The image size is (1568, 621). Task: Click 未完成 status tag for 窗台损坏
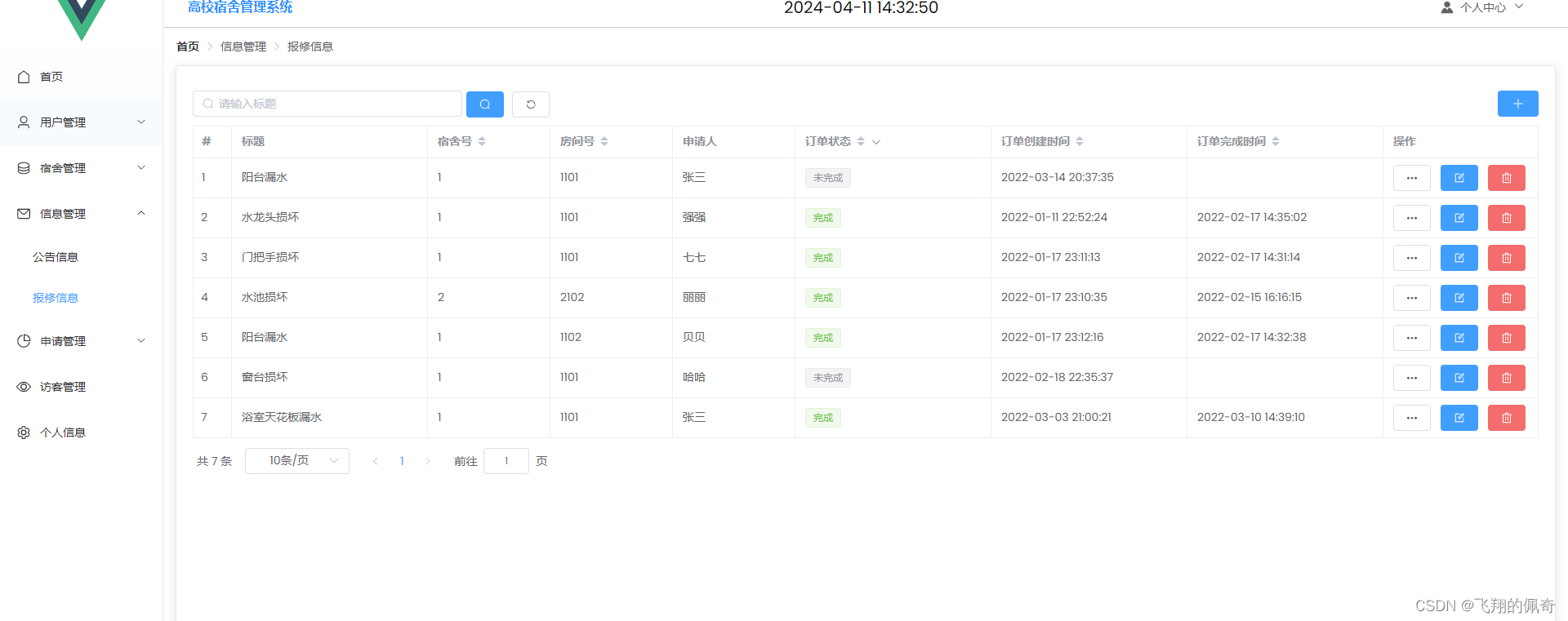click(x=828, y=378)
